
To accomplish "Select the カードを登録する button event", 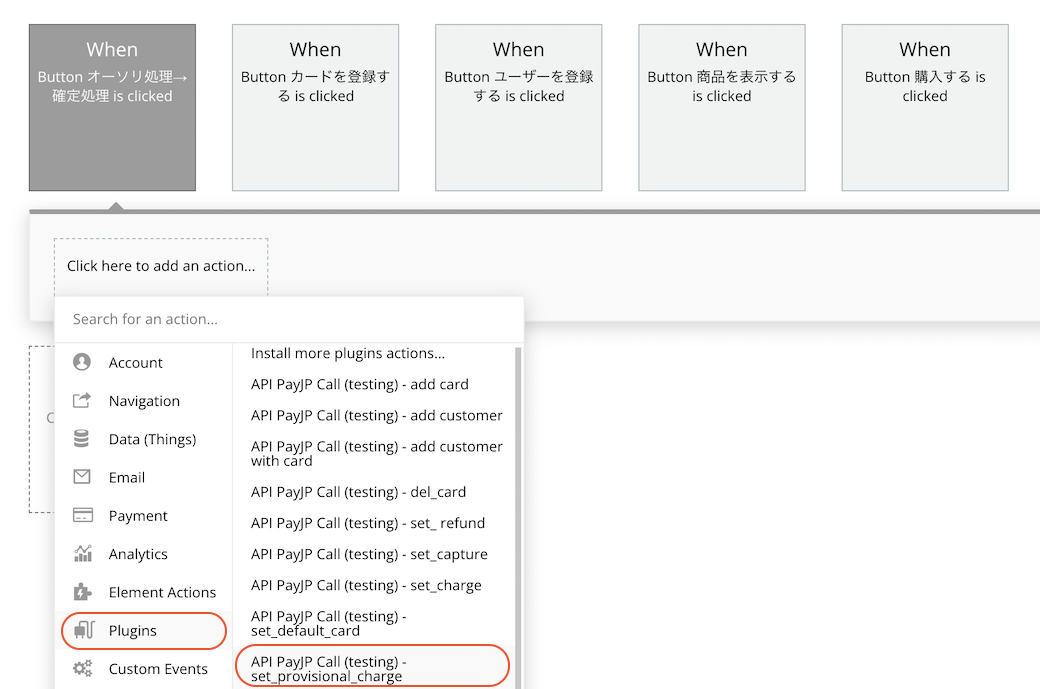I will click(315, 107).
